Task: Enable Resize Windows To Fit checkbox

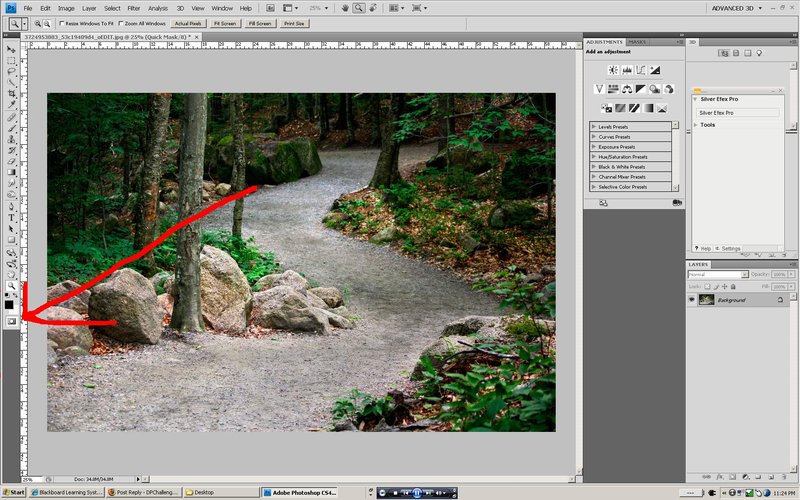Action: point(62,23)
